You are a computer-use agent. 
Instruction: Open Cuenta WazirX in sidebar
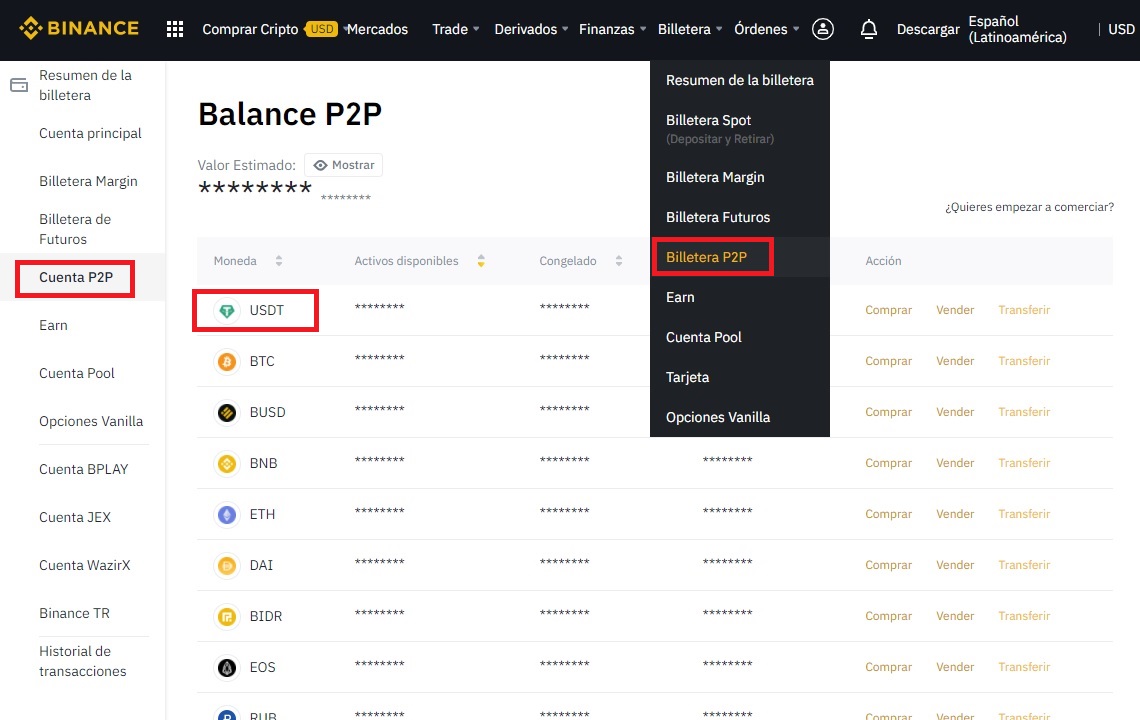pyautogui.click(x=84, y=565)
